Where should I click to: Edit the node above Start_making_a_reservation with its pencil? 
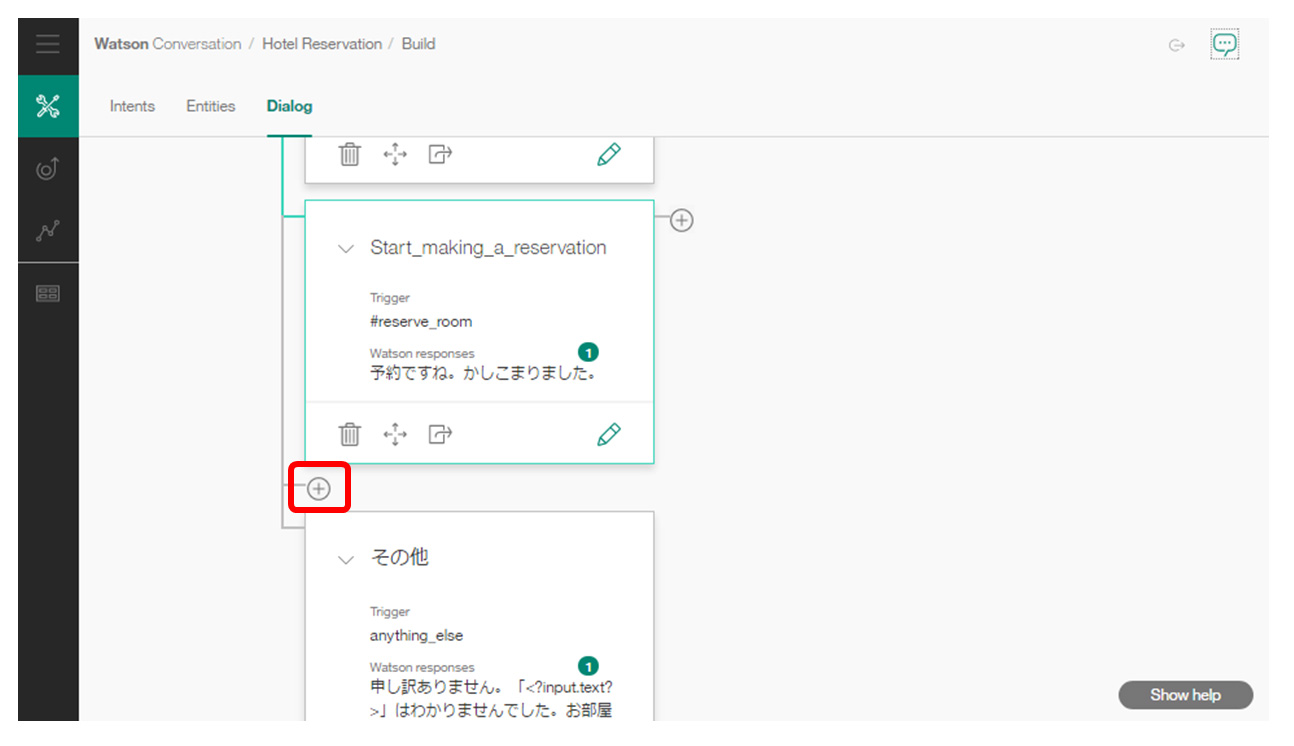click(608, 154)
